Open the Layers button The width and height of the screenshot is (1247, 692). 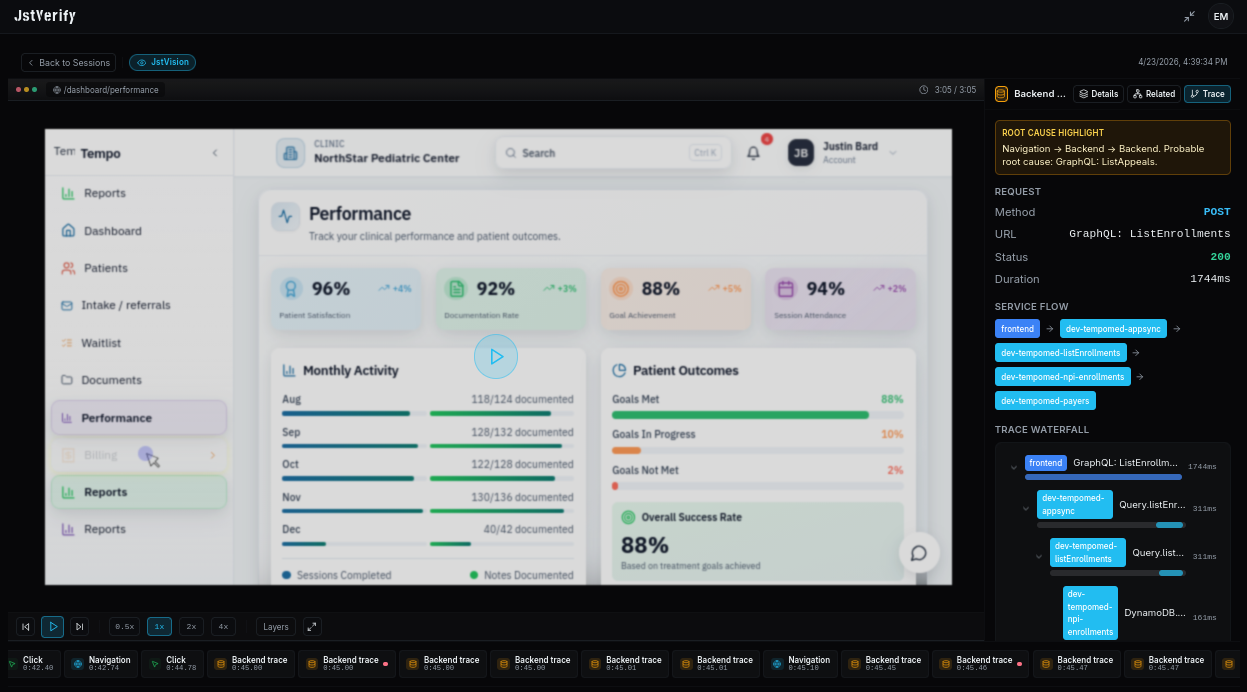point(276,627)
